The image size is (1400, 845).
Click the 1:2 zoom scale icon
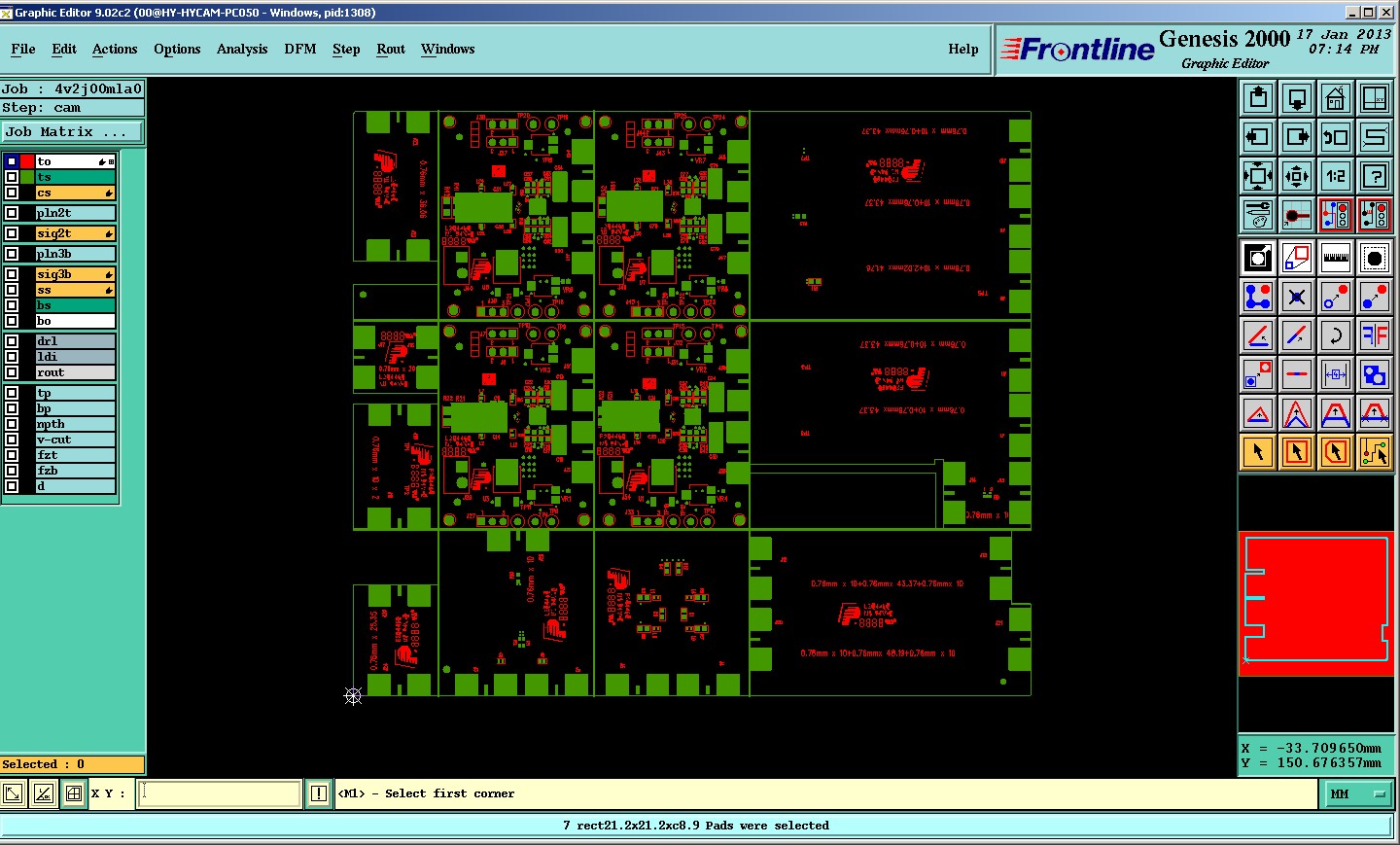click(1336, 176)
